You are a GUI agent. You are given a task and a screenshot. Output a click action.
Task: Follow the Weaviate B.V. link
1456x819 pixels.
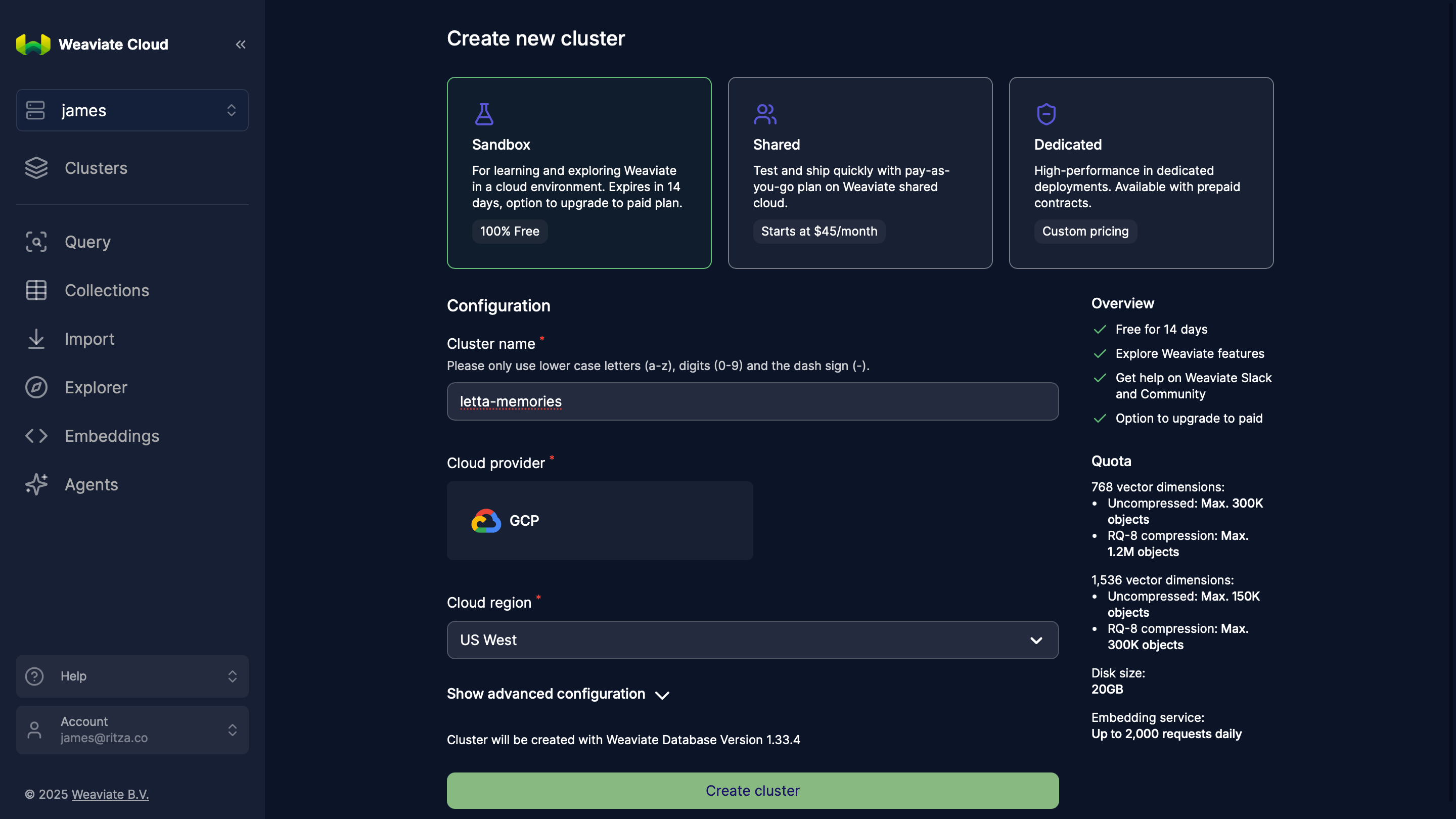pyautogui.click(x=110, y=794)
